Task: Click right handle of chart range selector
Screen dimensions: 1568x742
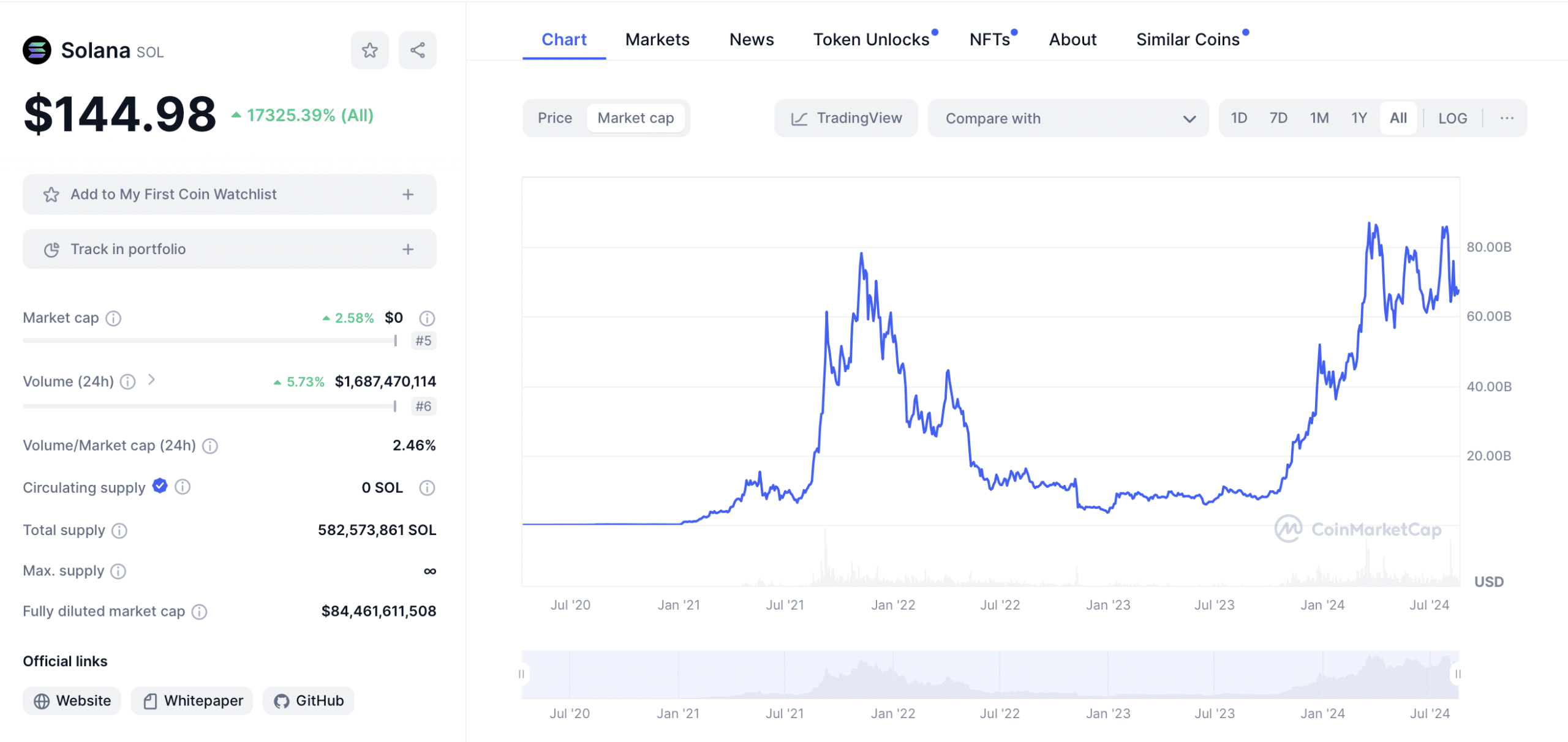Action: click(x=1458, y=674)
